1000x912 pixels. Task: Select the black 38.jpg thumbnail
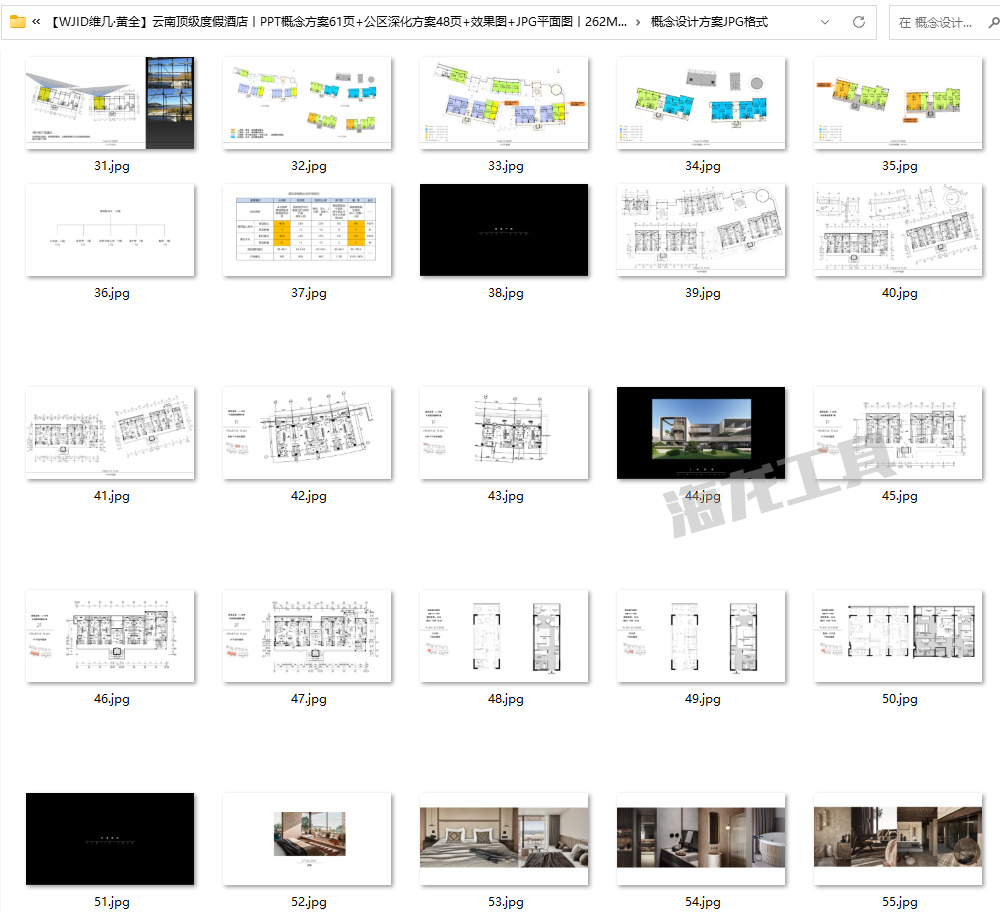505,230
